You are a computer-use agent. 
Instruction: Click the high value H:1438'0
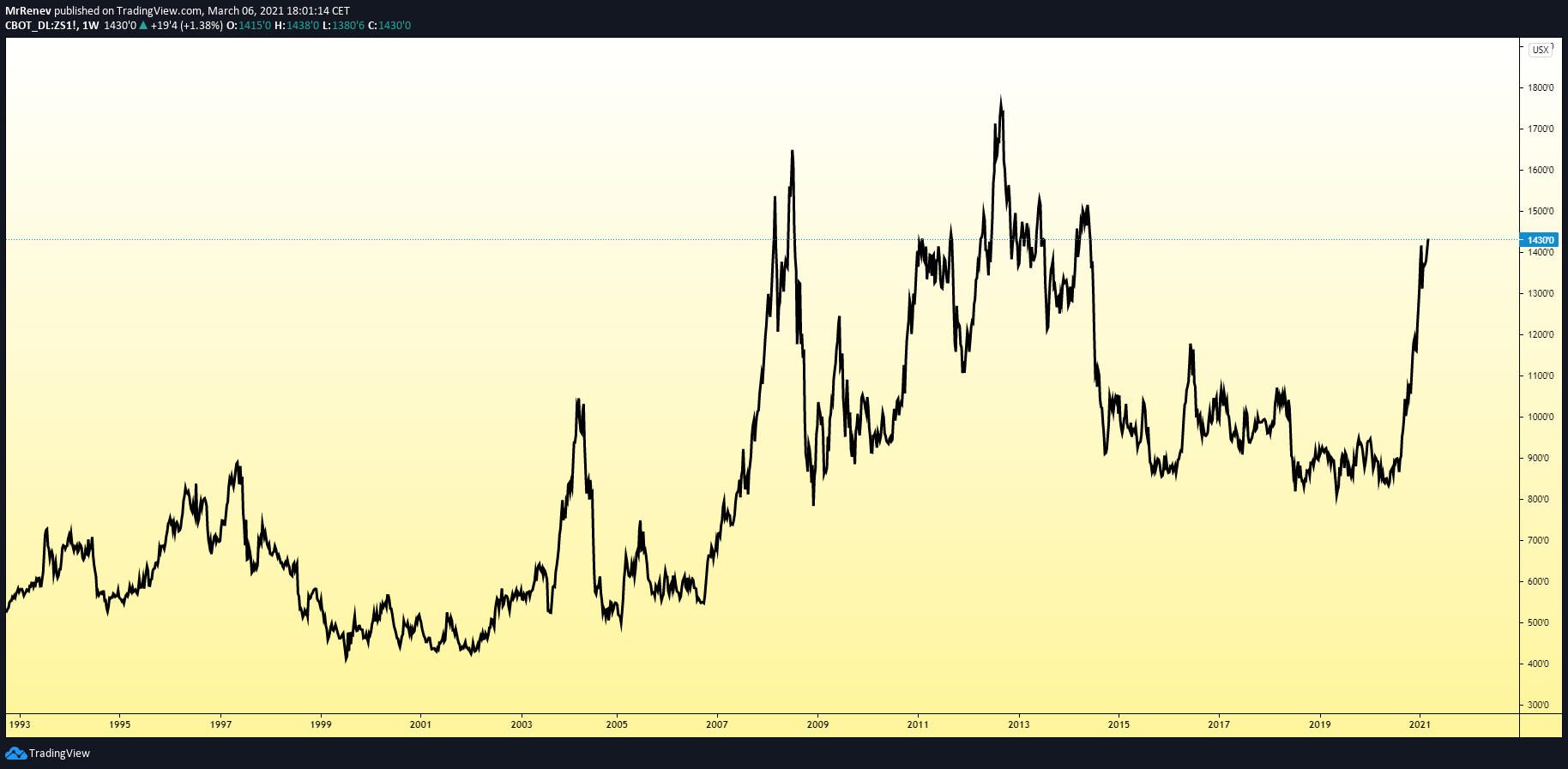pyautogui.click(x=297, y=26)
